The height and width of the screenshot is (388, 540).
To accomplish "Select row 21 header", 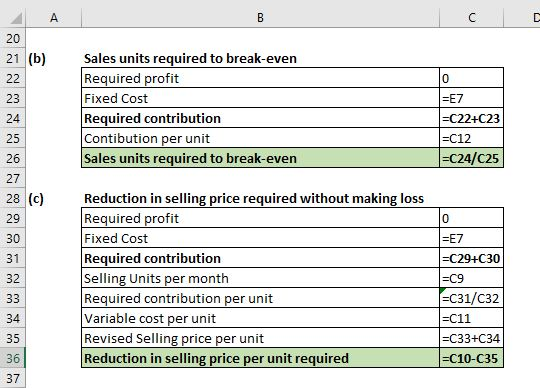I will 13,59.
